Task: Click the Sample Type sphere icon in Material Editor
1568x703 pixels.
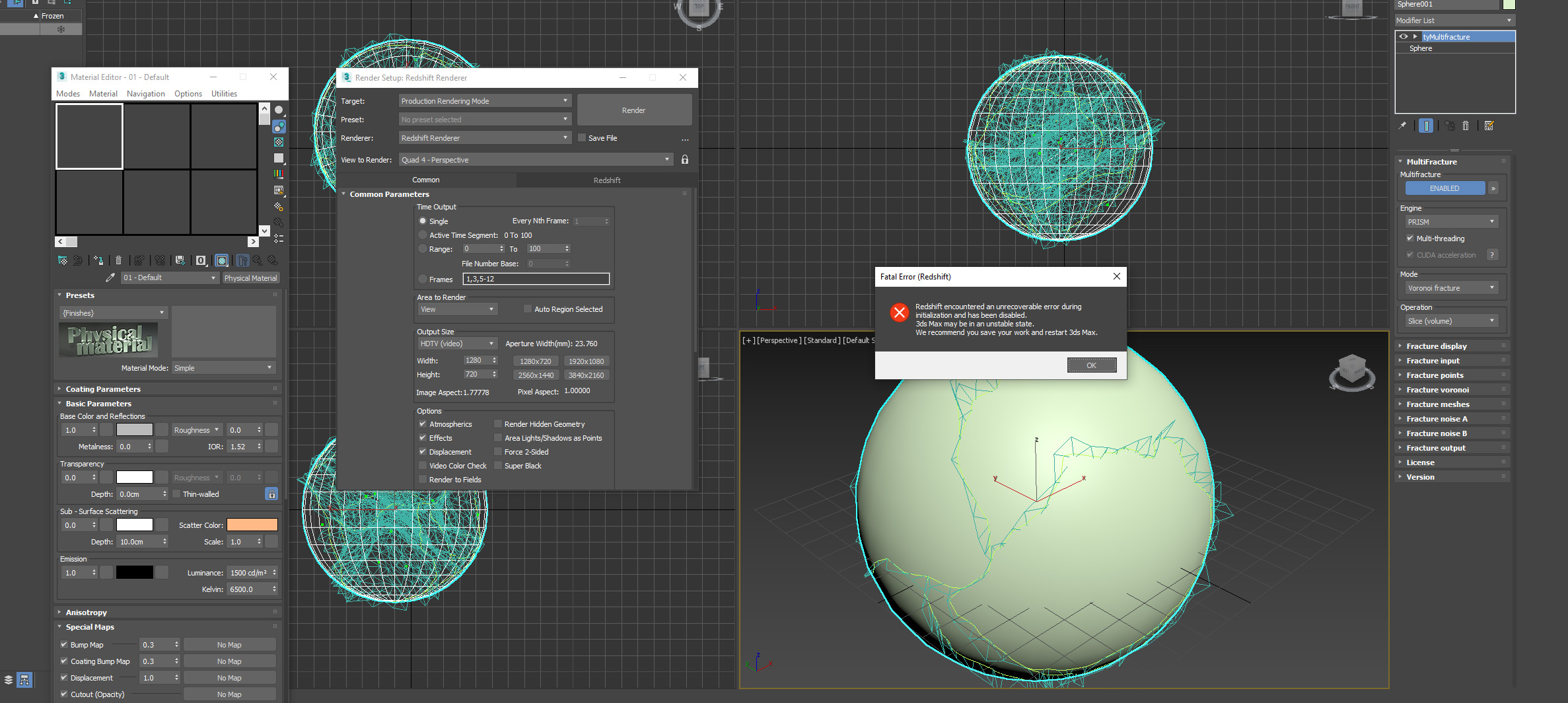Action: point(279,110)
